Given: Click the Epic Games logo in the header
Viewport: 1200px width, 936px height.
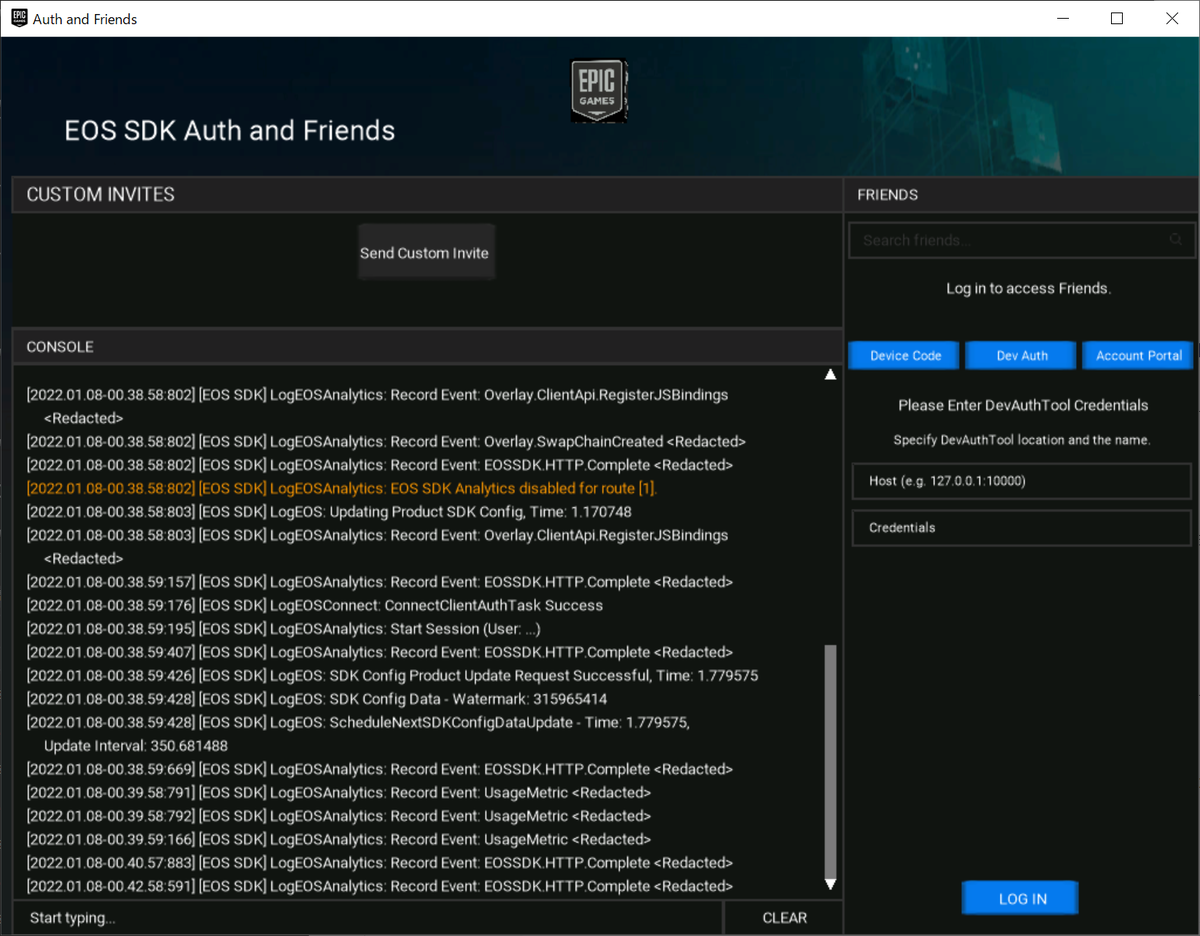Looking at the screenshot, I should click(598, 90).
